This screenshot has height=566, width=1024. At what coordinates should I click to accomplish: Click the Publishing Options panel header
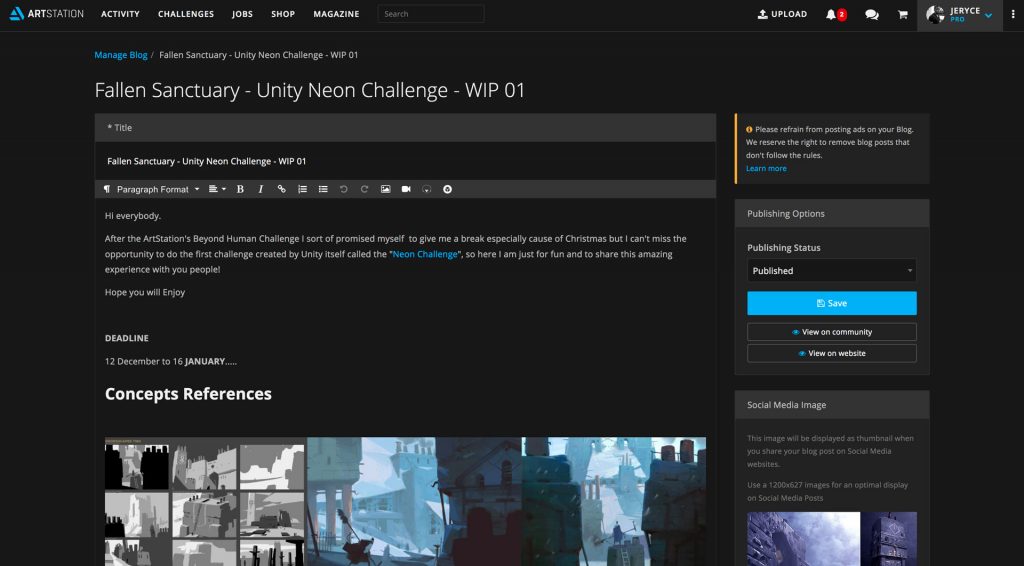(x=831, y=213)
